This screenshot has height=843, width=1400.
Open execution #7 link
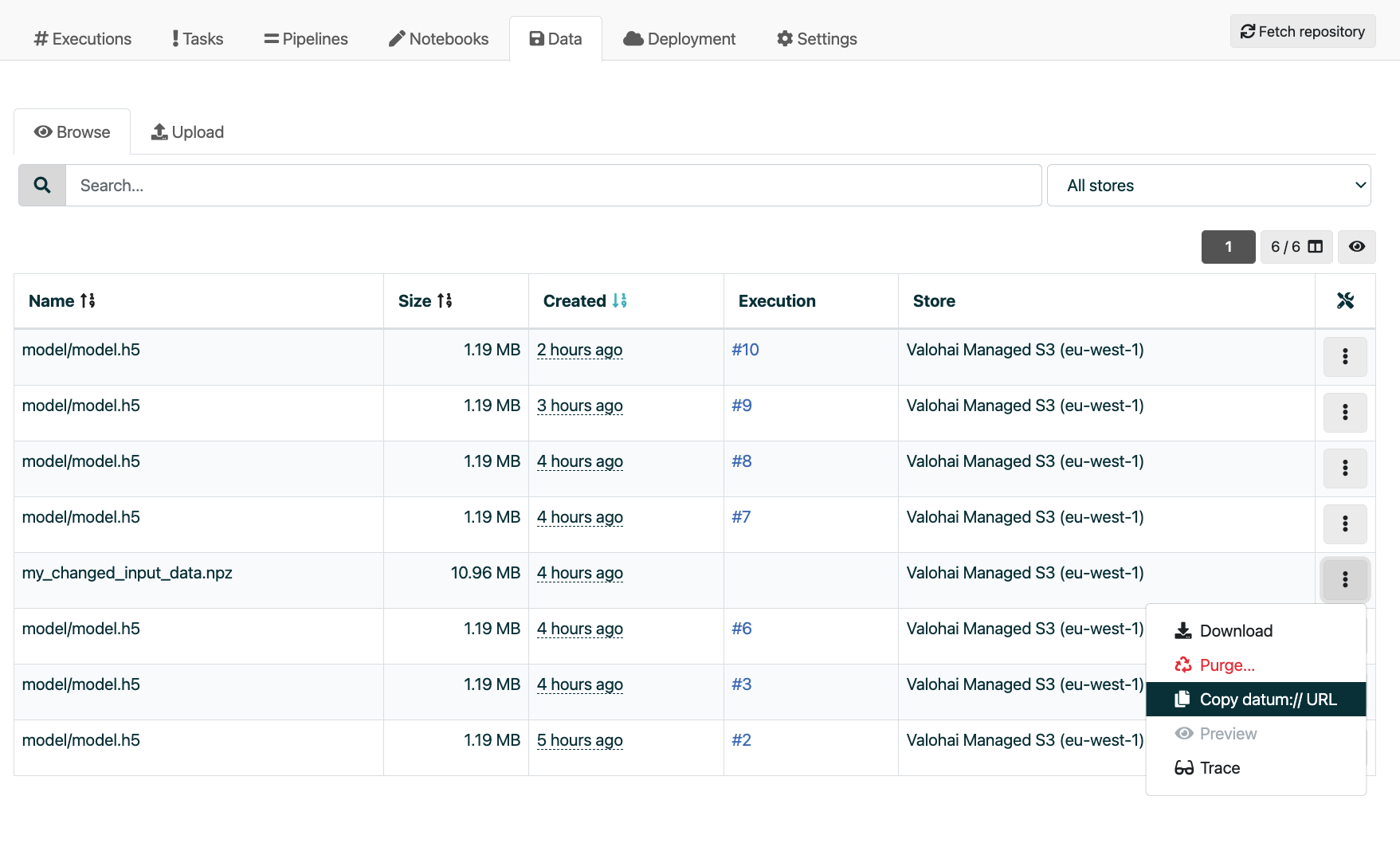(741, 517)
